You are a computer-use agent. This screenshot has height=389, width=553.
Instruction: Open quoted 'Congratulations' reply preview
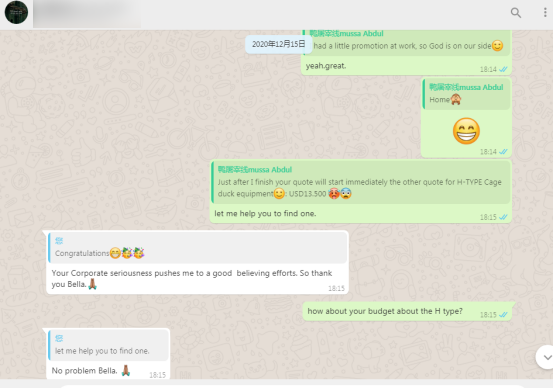[198, 248]
